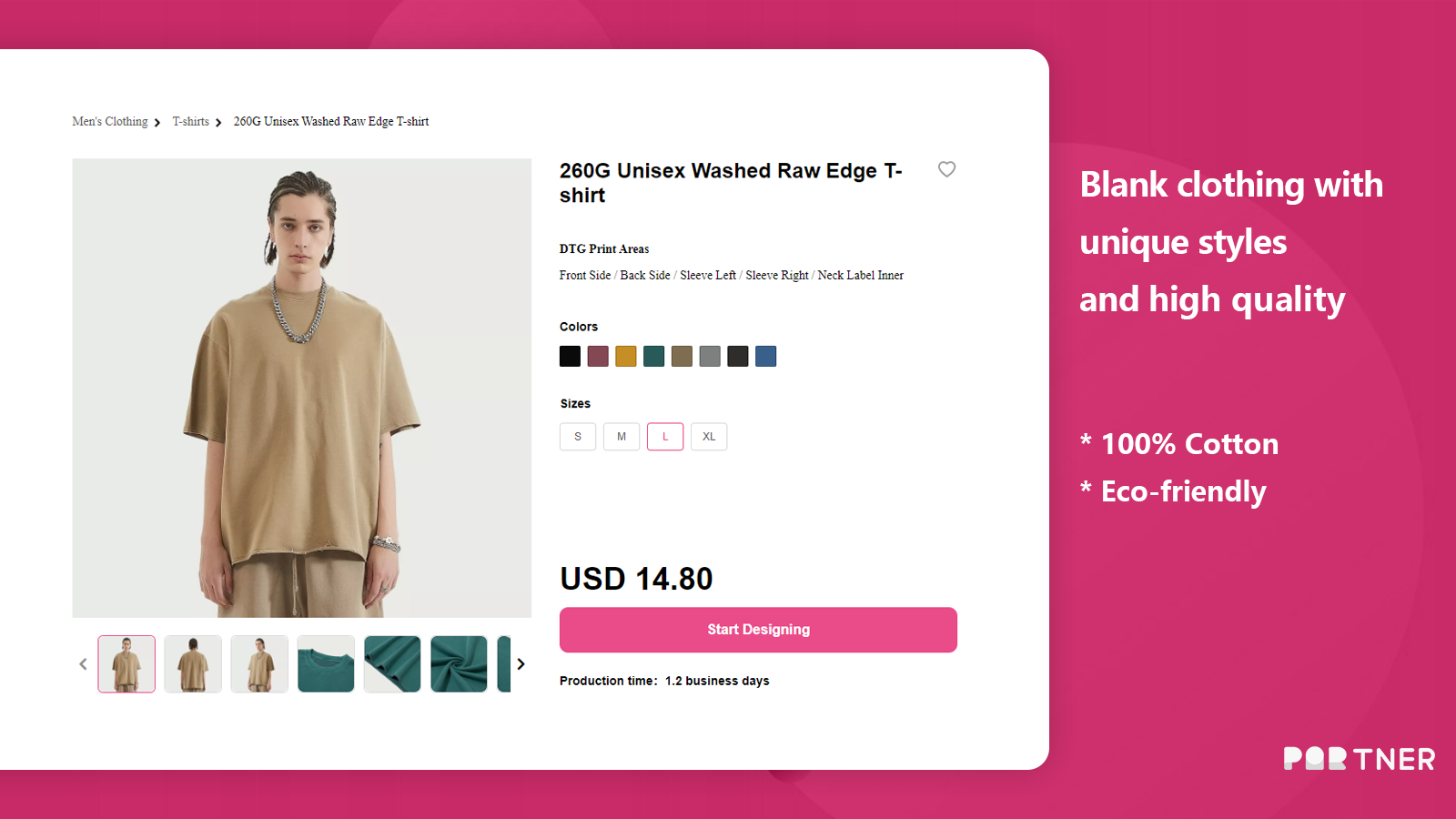Open the T-shirts breadcrumb link
The image size is (1456, 819).
(x=191, y=122)
